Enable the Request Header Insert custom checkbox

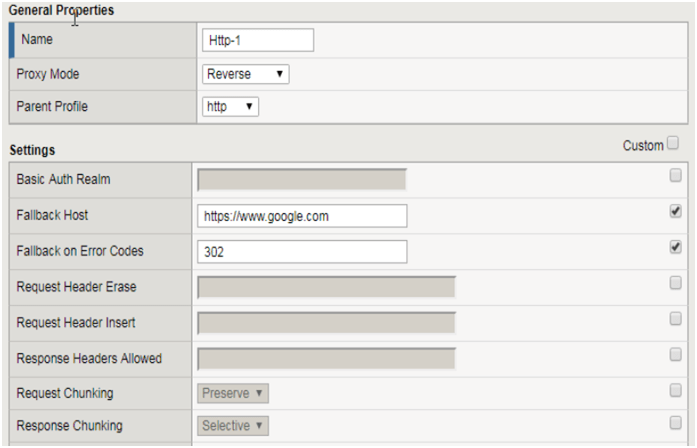pyautogui.click(x=675, y=319)
